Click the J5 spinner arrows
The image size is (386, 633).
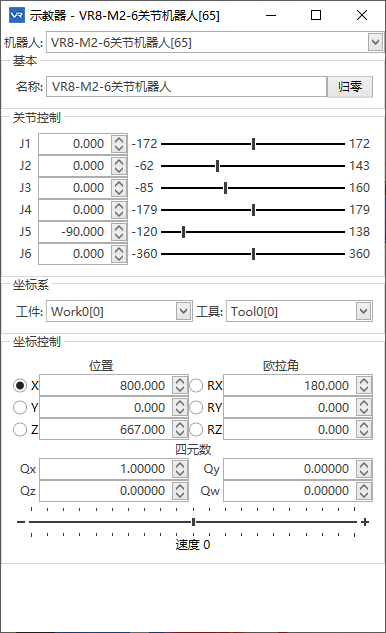coord(119,232)
